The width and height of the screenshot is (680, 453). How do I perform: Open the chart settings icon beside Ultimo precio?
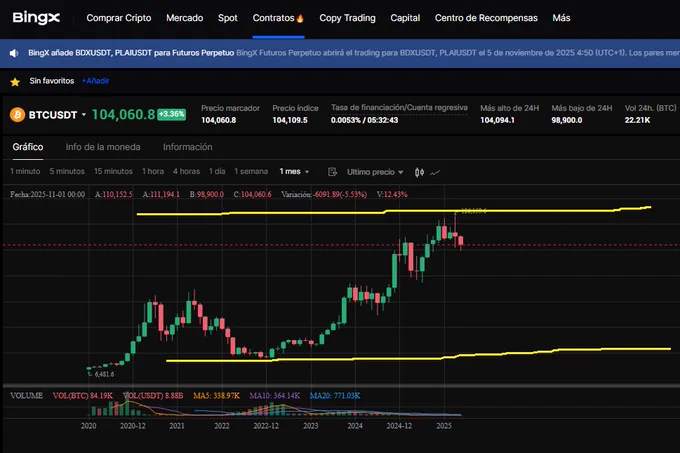tap(332, 172)
